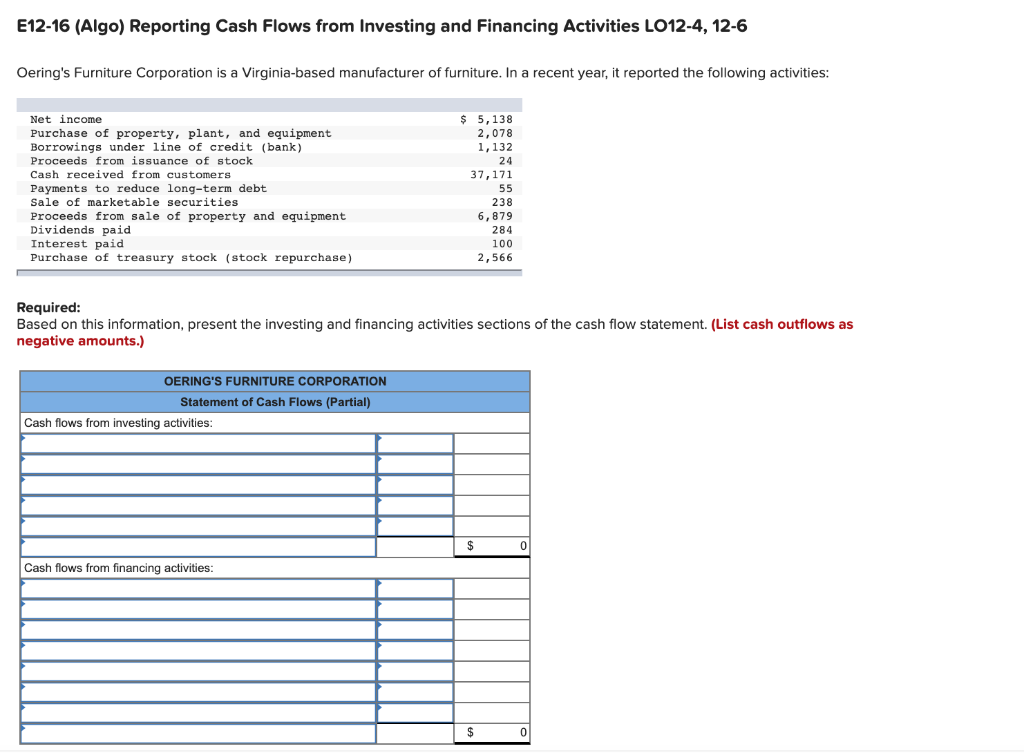This screenshot has height=753, width=1024.
Task: Click 'OERING'S FURNITURE CORPORATION' table header
Action: tap(275, 381)
